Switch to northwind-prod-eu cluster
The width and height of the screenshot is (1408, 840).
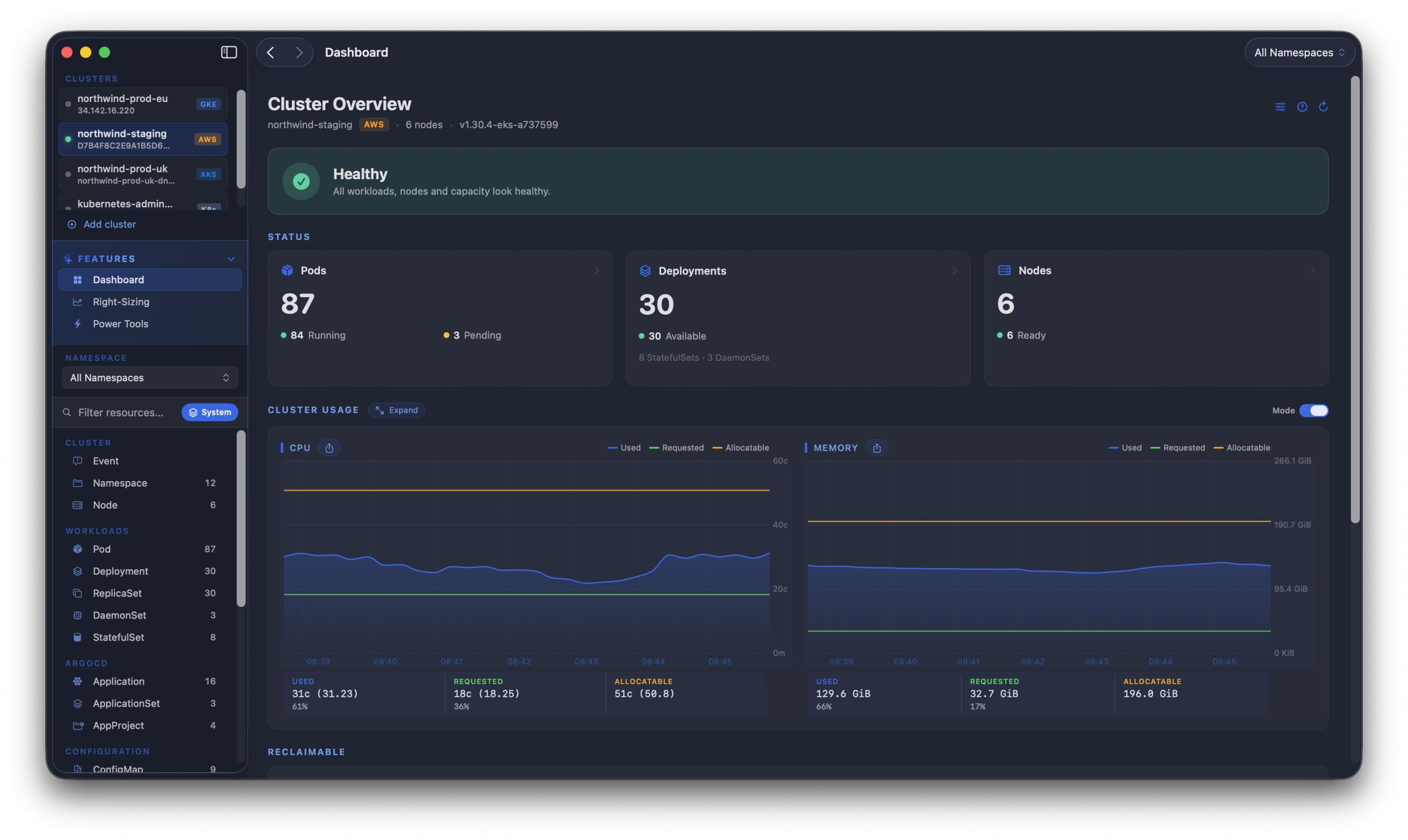[143, 104]
